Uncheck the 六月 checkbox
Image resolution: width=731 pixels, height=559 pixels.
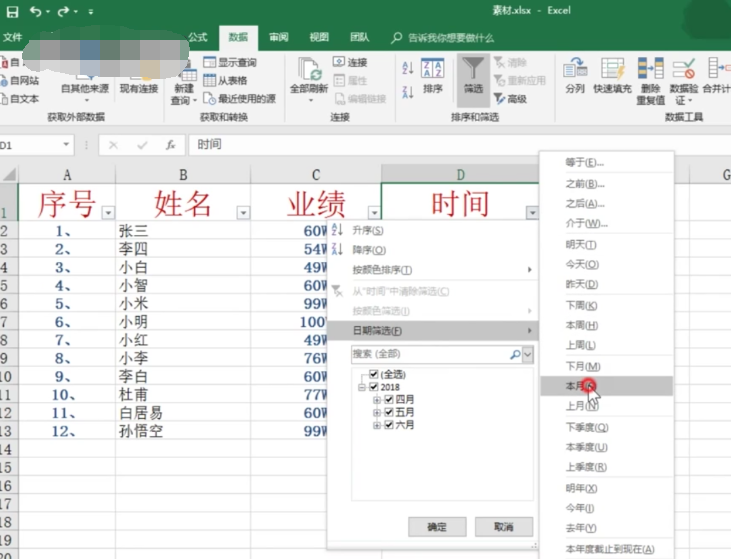coord(389,425)
